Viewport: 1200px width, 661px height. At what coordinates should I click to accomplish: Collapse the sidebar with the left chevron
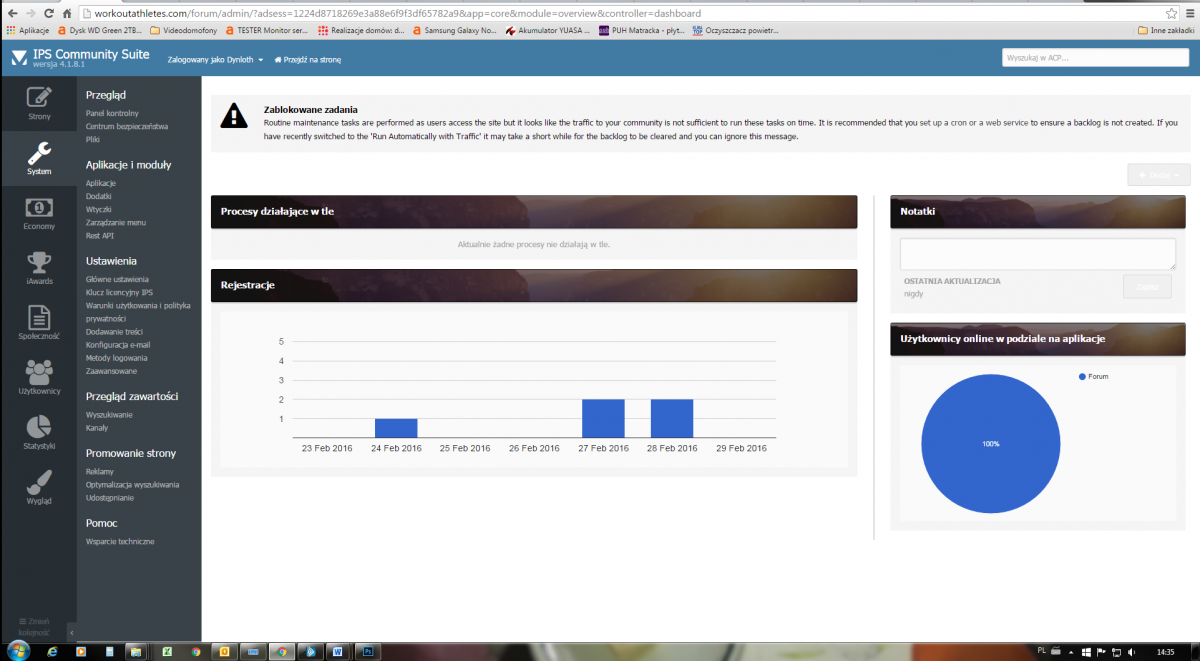(x=70, y=632)
